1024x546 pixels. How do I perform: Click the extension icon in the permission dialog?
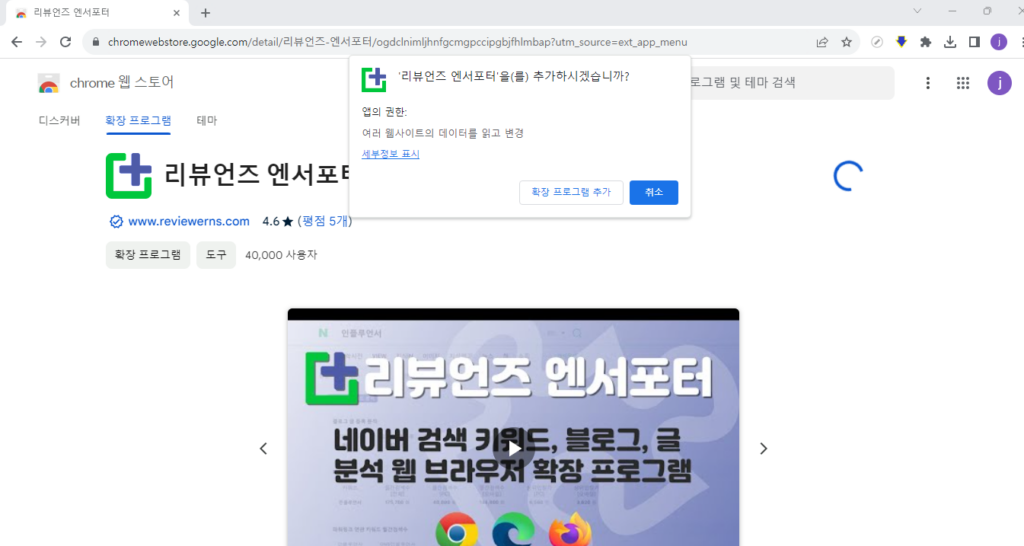point(374,80)
